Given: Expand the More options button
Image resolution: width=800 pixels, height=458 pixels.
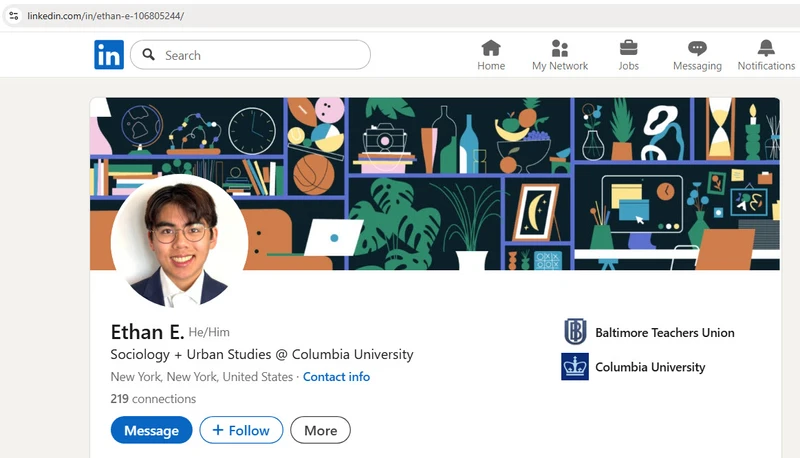Looking at the screenshot, I should [x=320, y=430].
